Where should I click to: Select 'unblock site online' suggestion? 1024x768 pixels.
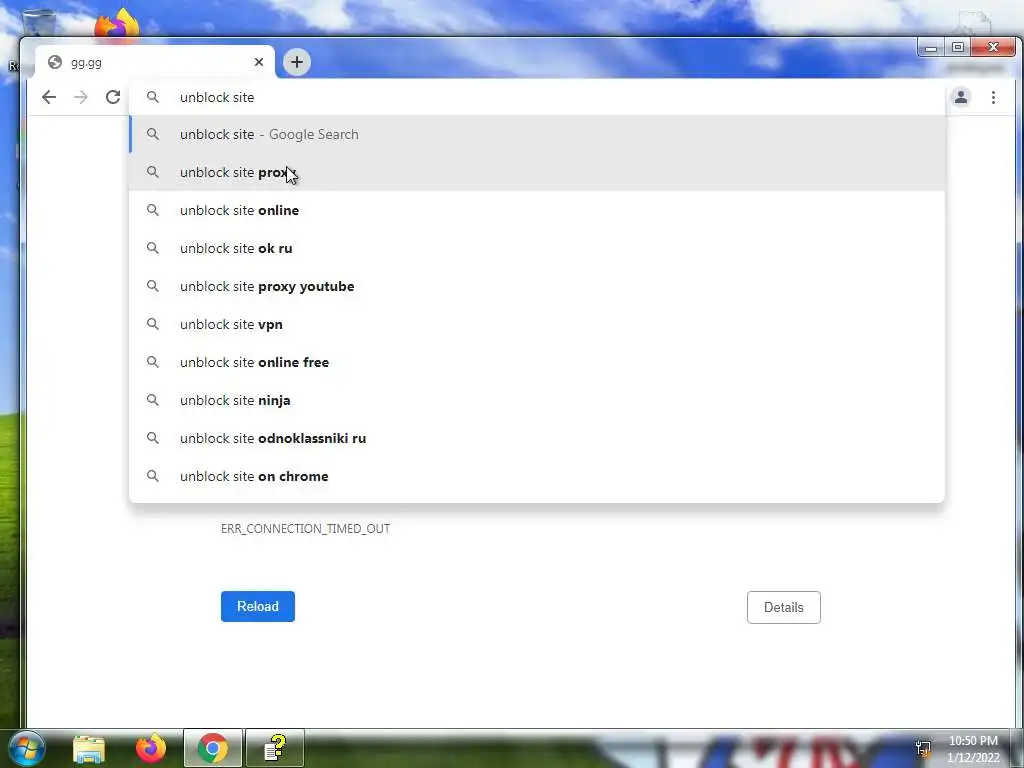[x=537, y=210]
